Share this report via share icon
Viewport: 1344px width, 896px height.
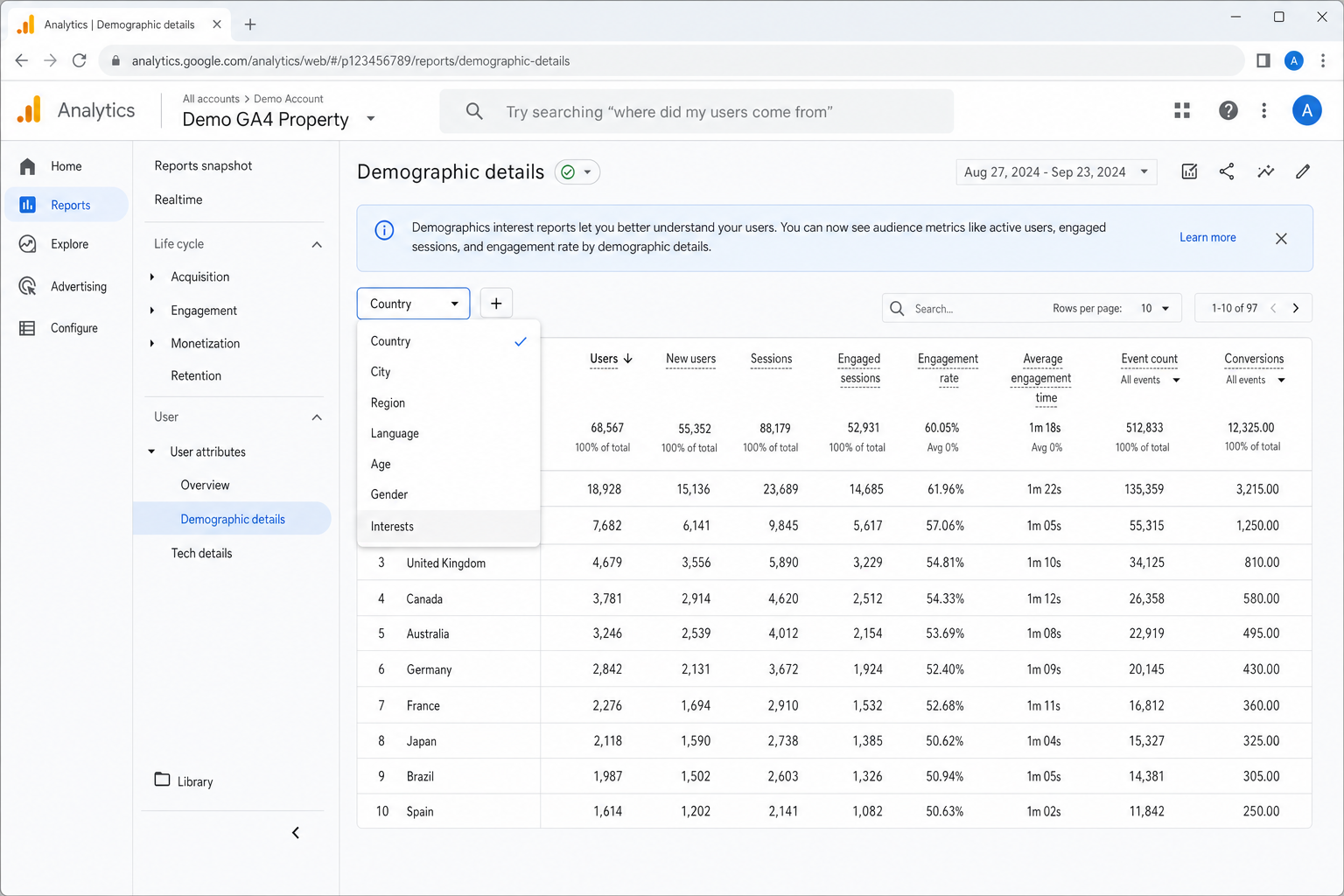1227,171
